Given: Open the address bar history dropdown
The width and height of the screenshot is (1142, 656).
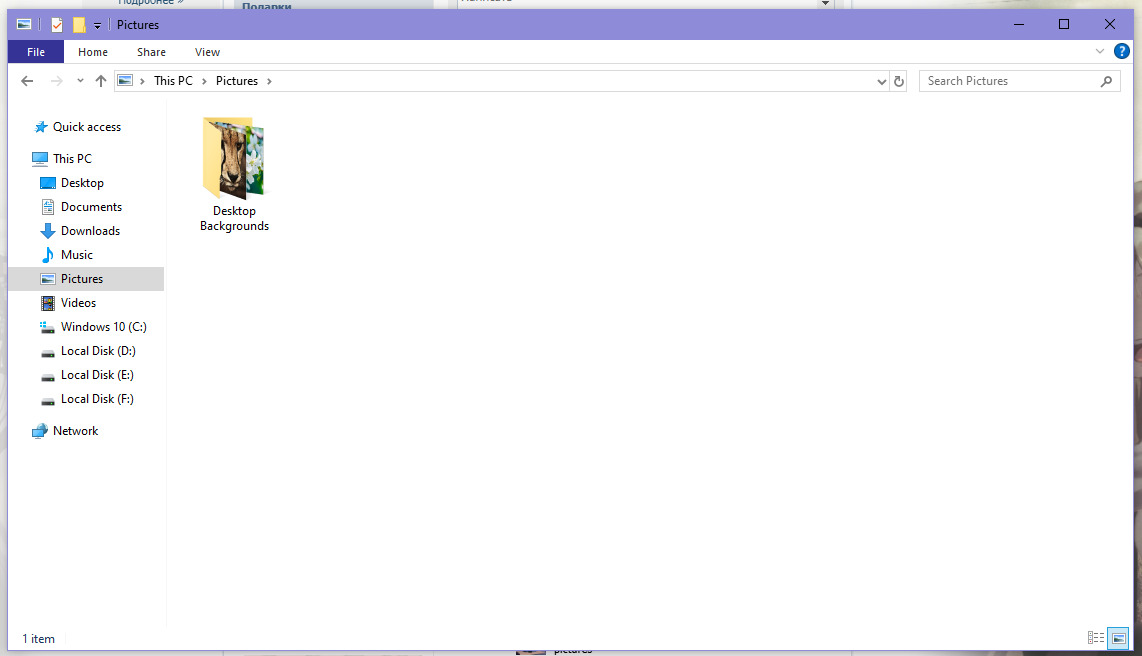Looking at the screenshot, I should pyautogui.click(x=882, y=82).
